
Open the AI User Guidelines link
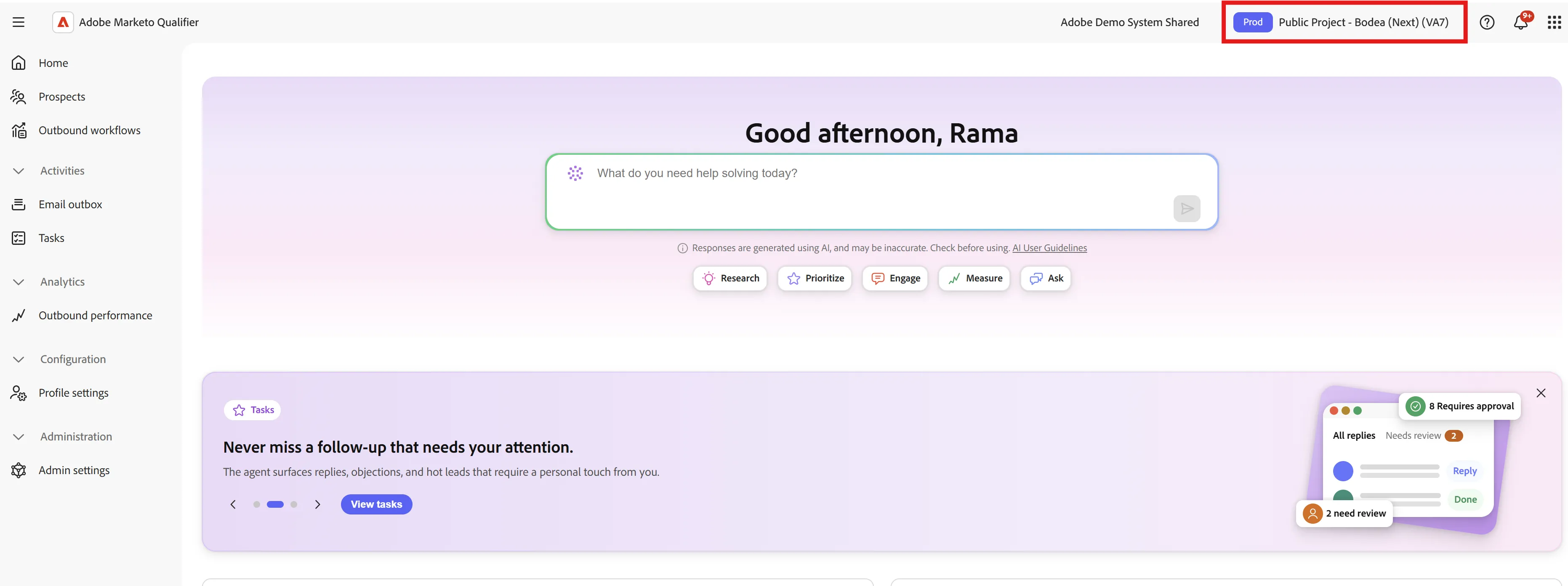click(x=1049, y=248)
